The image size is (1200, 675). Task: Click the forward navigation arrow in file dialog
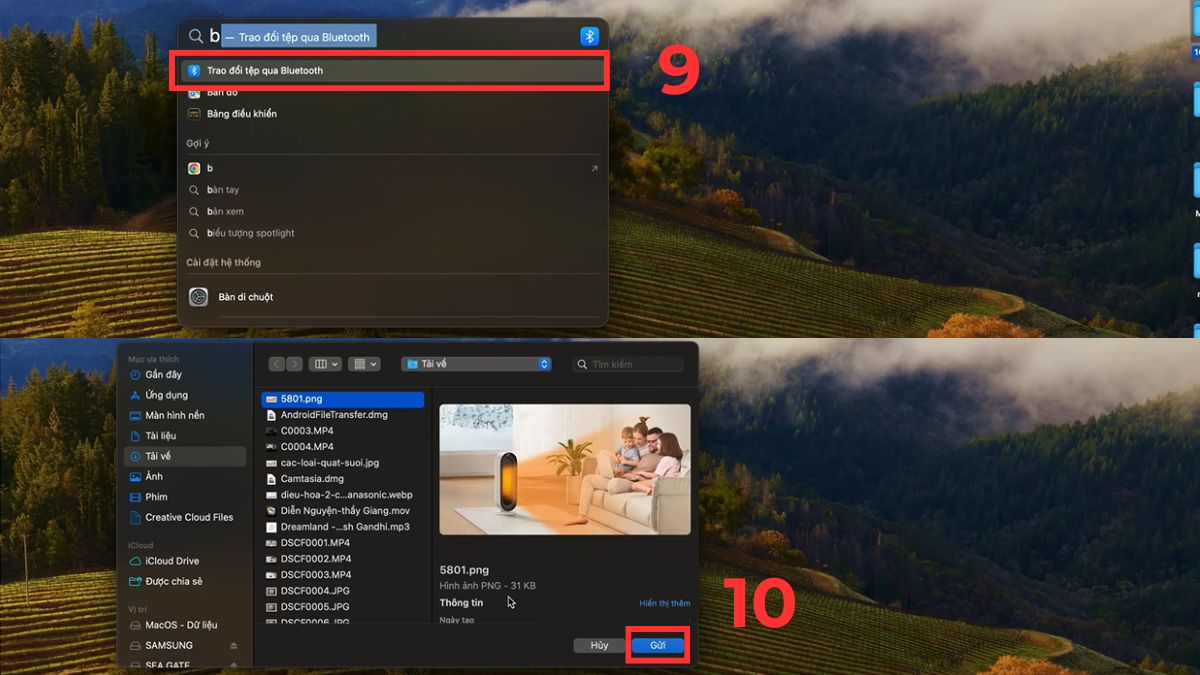[293, 365]
